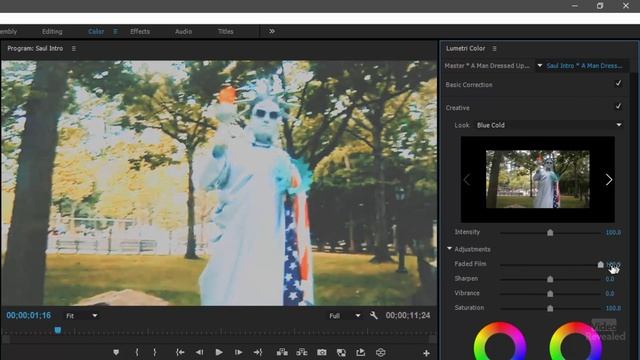640x360 pixels.
Task: Open the monitor settings wrench
Action: 373,315
